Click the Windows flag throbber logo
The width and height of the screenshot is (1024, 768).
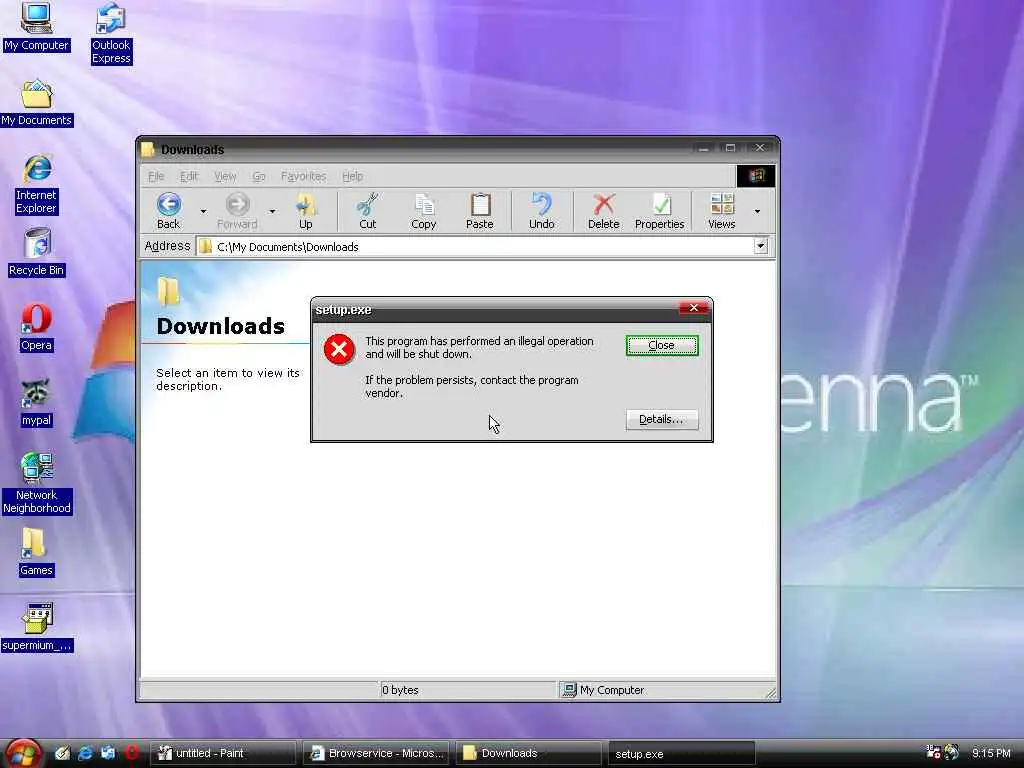pos(756,176)
